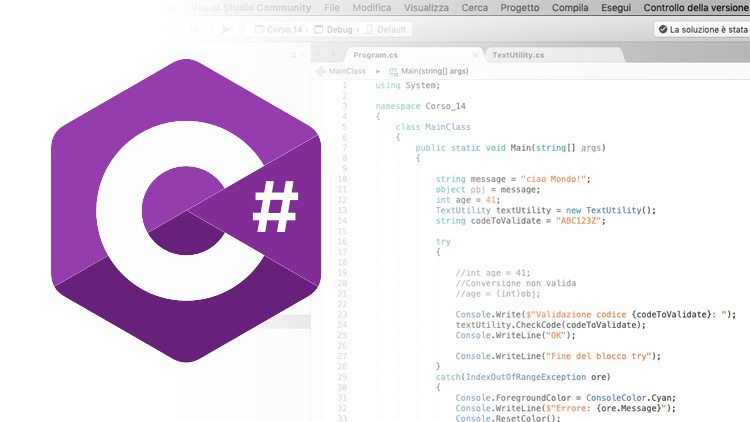Open the Default target selector
This screenshot has height=422, width=750.
click(x=386, y=30)
